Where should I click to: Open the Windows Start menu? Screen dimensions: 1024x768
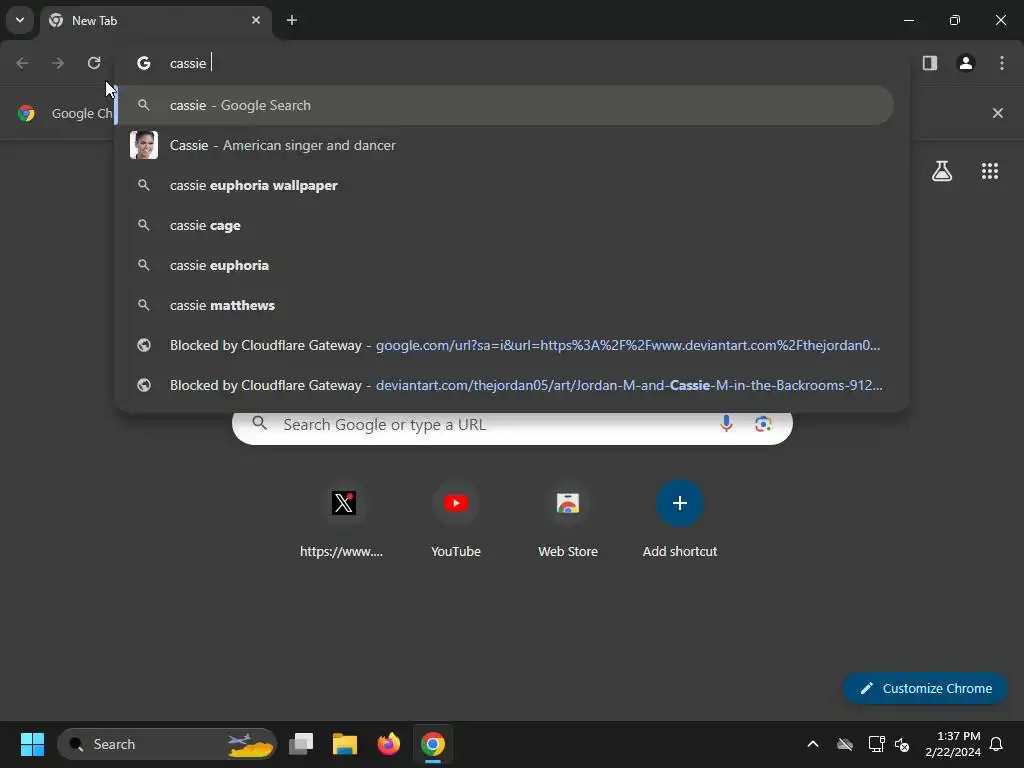32,744
